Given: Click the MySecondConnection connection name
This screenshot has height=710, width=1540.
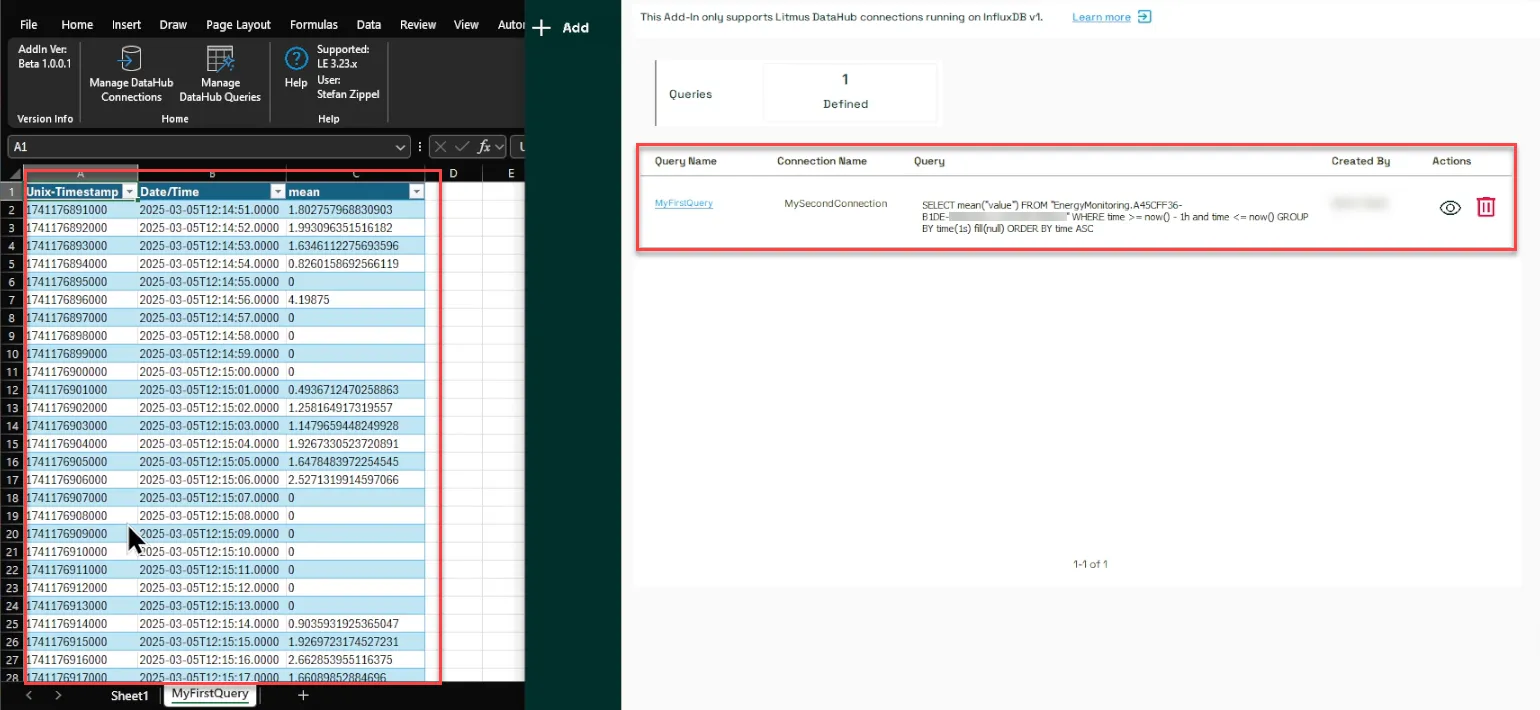Looking at the screenshot, I should point(835,203).
